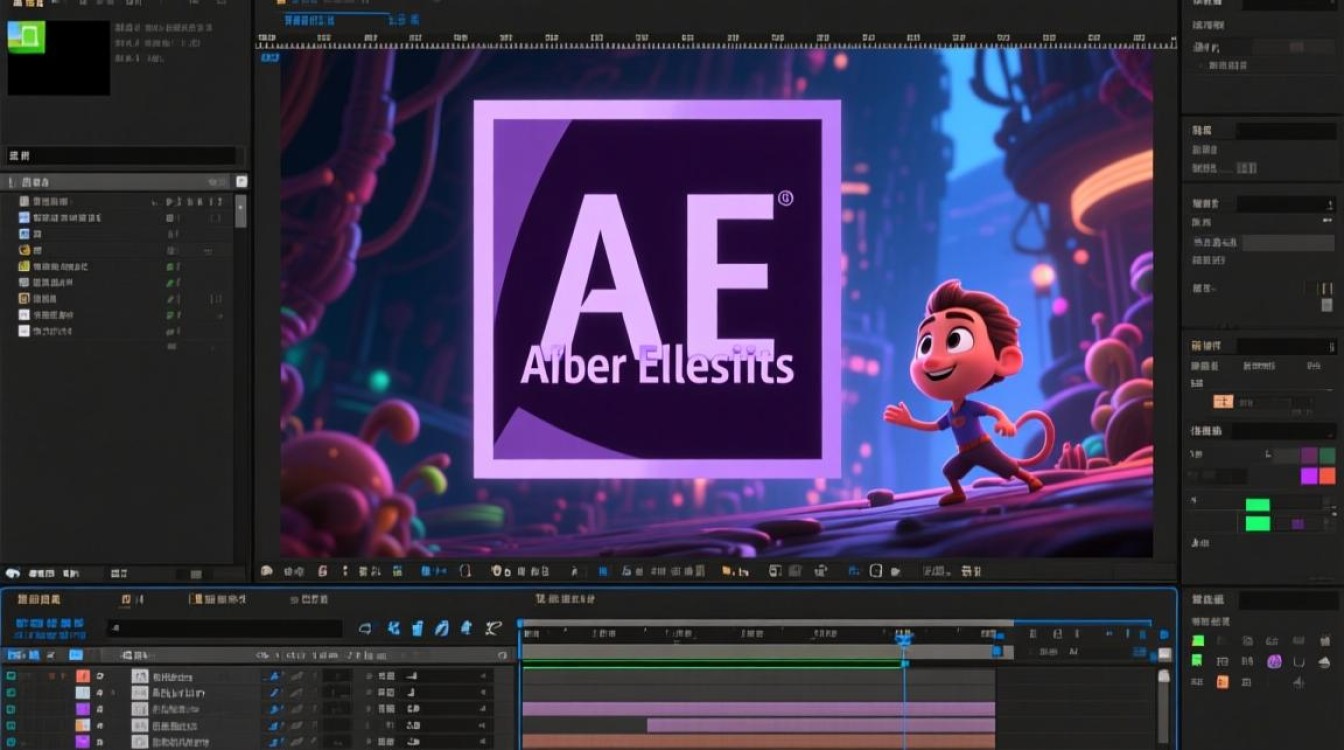Toggle visibility of the first timeline layer
The width and height of the screenshot is (1344, 750).
[x=12, y=677]
